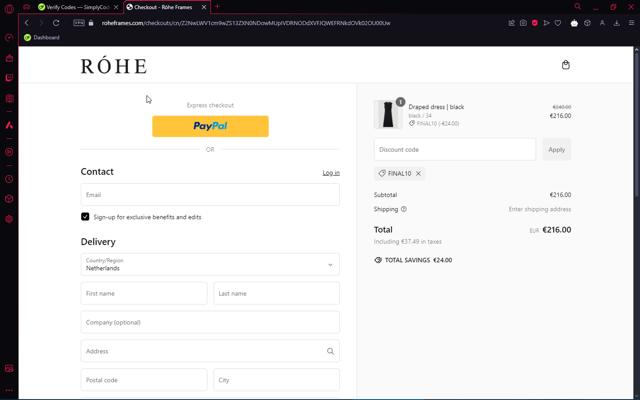This screenshot has width=640, height=400.
Task: Close the Verify Codes tab
Action: (x=116, y=7)
